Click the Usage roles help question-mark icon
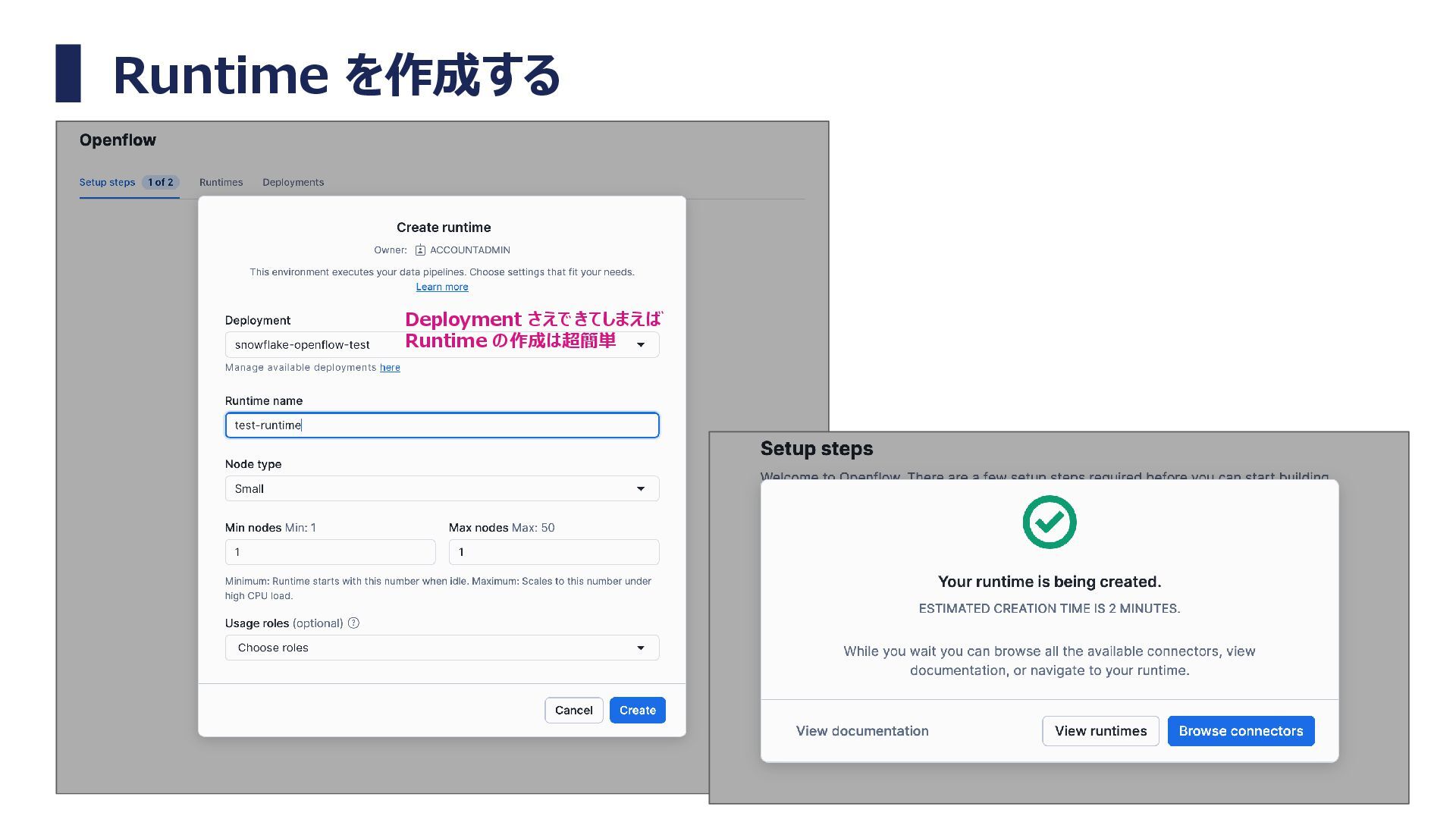This screenshot has width=1456, height=819. (353, 623)
